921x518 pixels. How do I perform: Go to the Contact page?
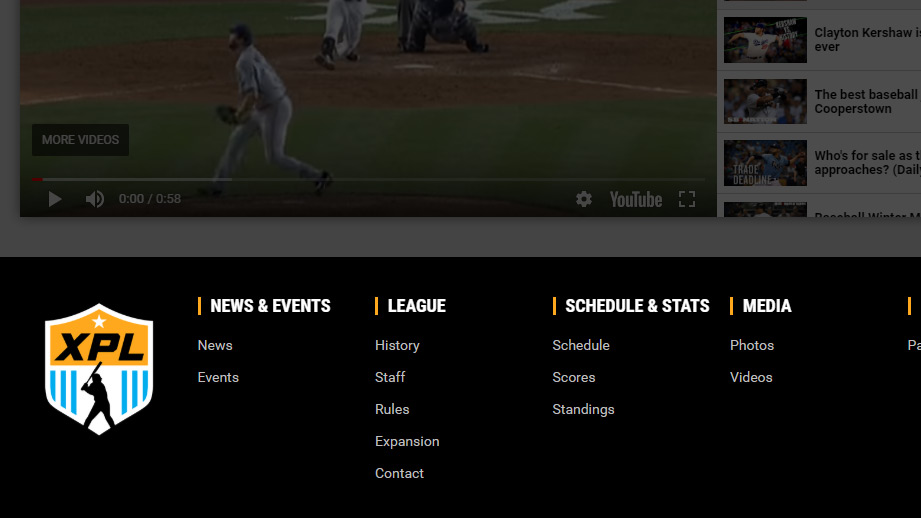click(x=399, y=473)
